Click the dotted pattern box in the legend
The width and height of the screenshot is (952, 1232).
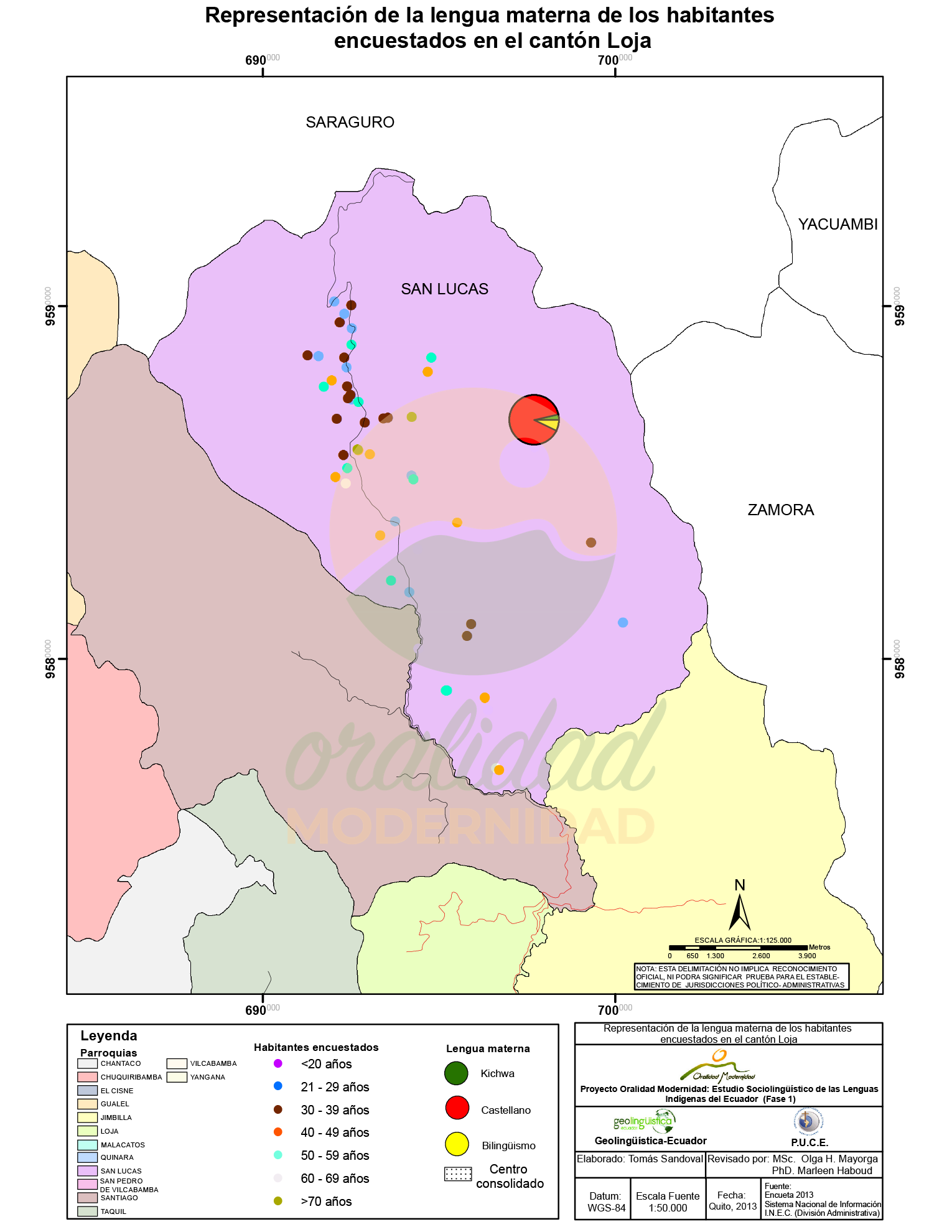click(458, 1174)
